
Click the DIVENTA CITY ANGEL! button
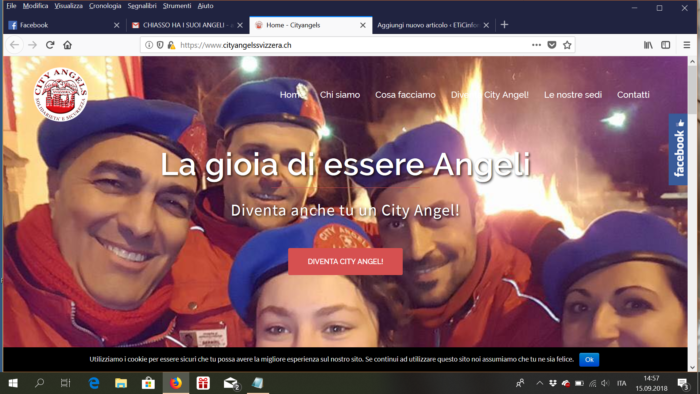345,261
